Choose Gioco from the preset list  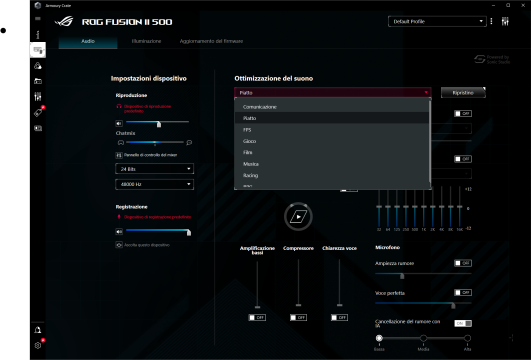click(332, 141)
